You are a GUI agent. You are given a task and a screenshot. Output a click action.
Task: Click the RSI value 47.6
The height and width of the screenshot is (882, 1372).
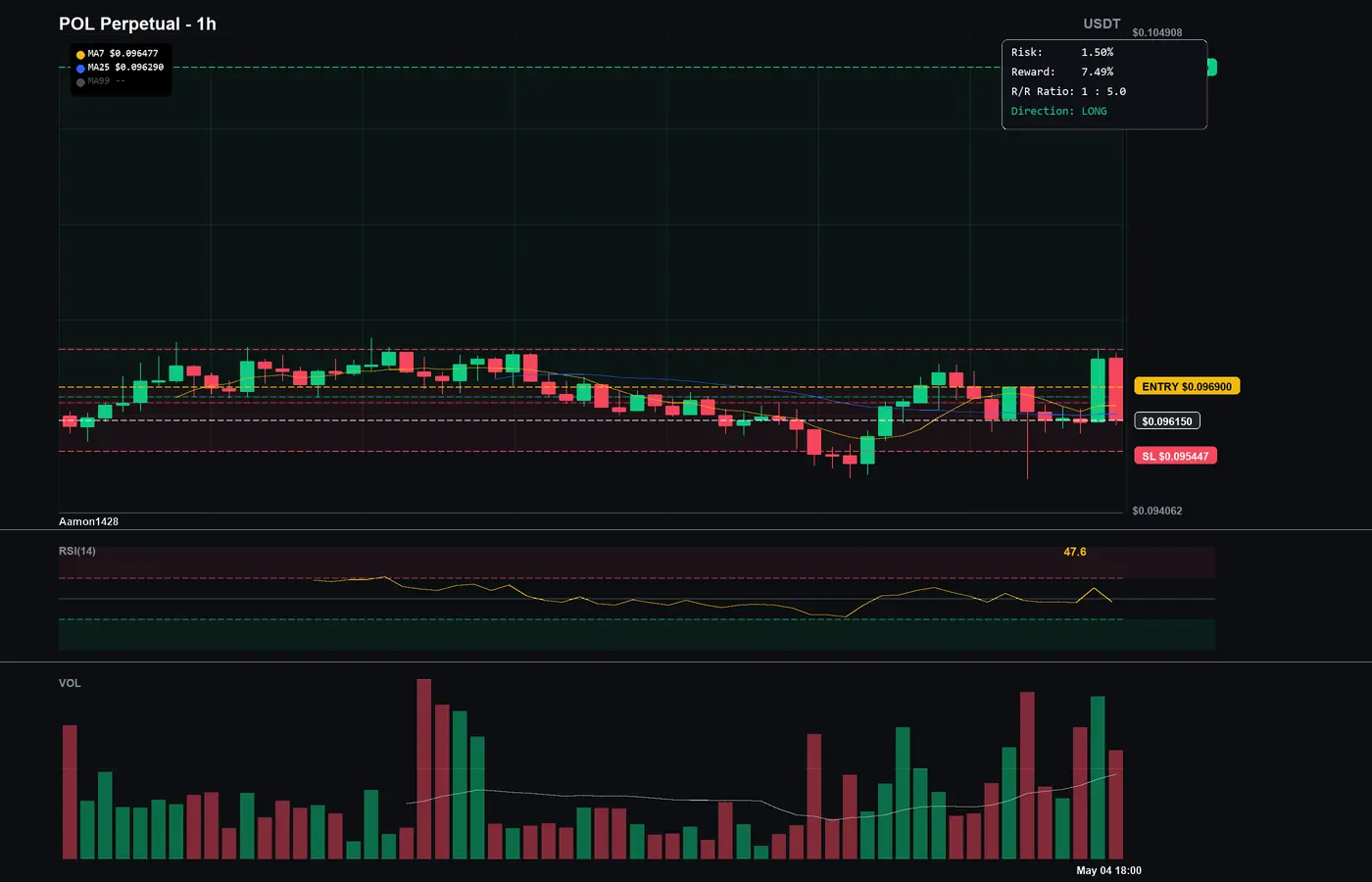1075,552
